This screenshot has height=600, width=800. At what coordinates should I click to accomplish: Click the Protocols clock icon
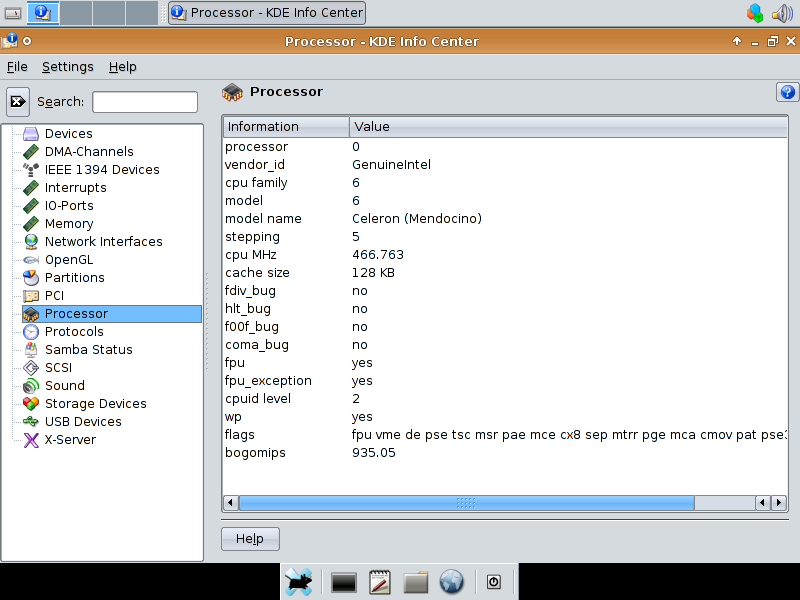tap(31, 332)
